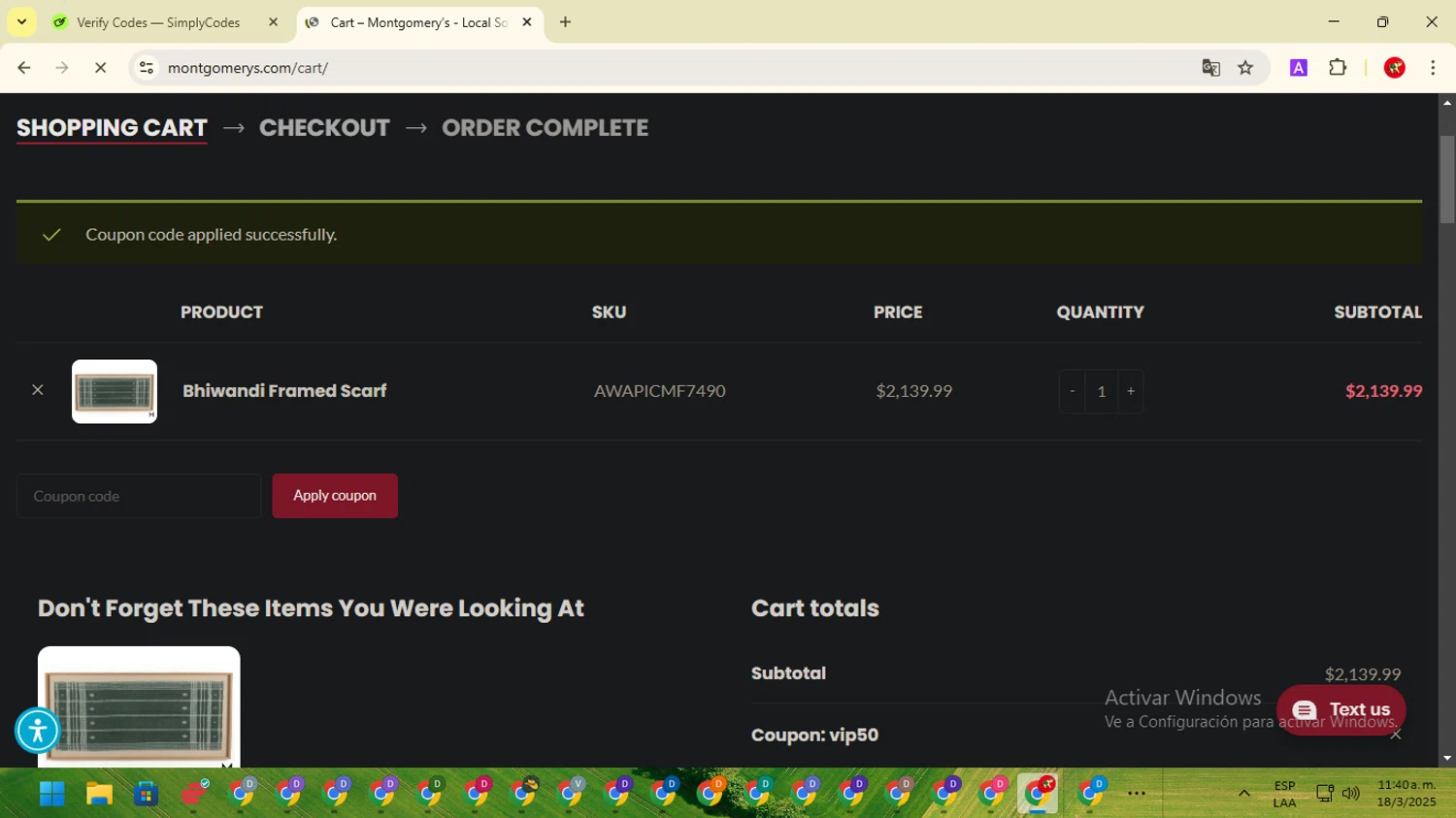Screen dimensions: 1456x818
Task: Click the scrollbar down arrow
Action: coord(1447,759)
